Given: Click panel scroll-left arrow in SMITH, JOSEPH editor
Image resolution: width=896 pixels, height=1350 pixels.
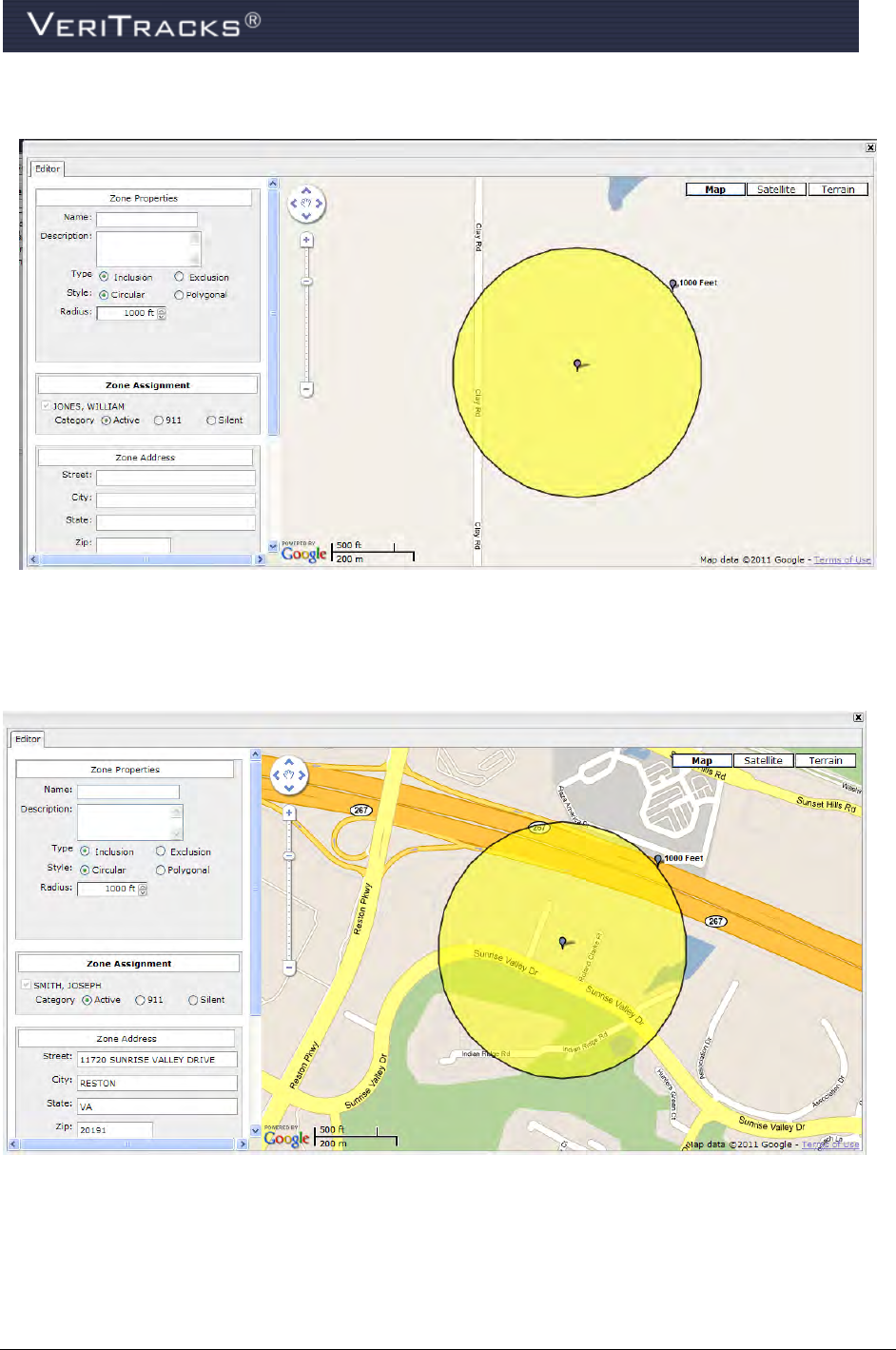Looking at the screenshot, I should click(x=13, y=1144).
